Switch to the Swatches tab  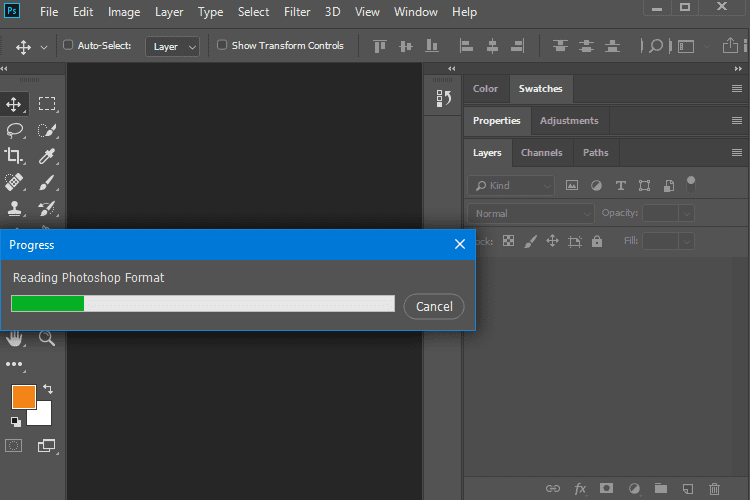[540, 89]
